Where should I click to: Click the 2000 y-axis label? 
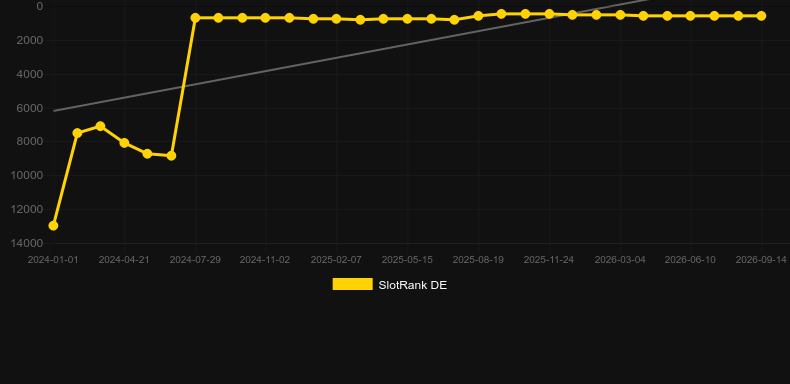[30, 40]
